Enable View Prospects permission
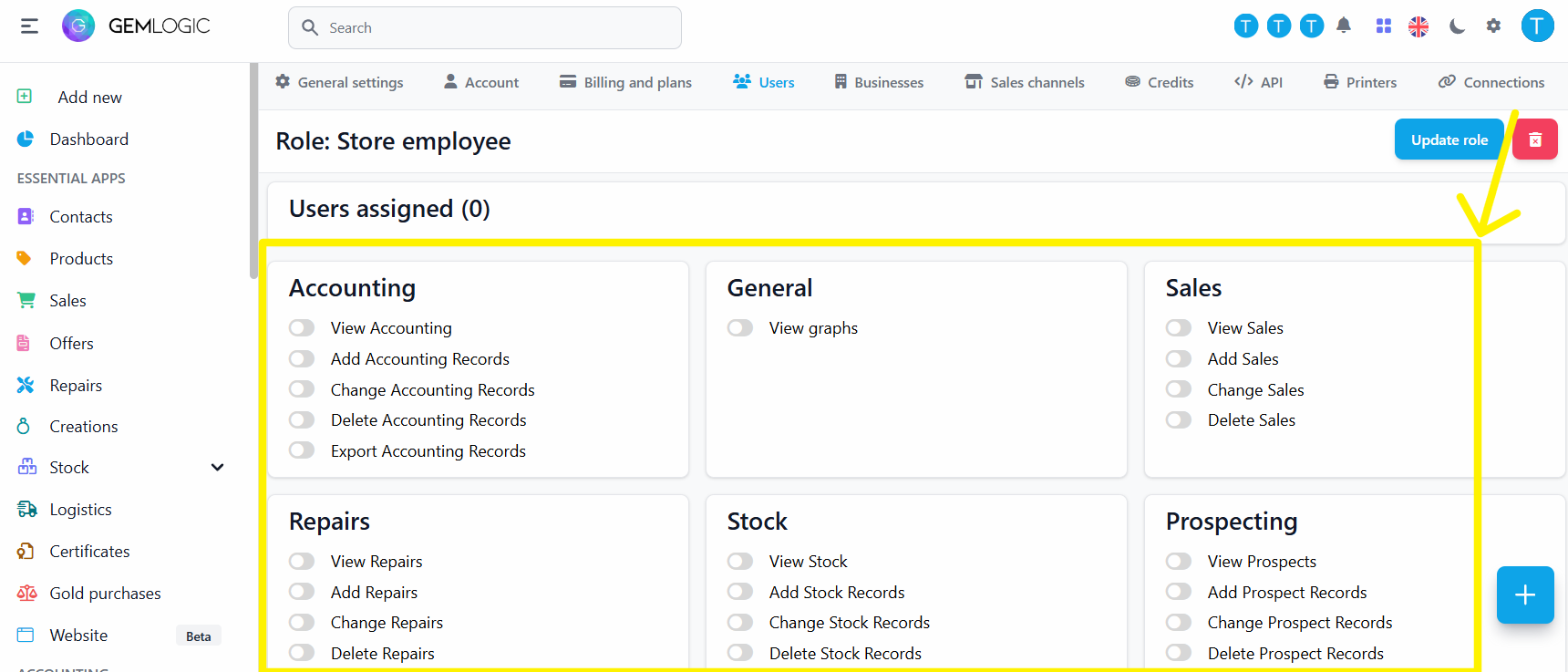Image resolution: width=1568 pixels, height=672 pixels. pyautogui.click(x=1179, y=561)
